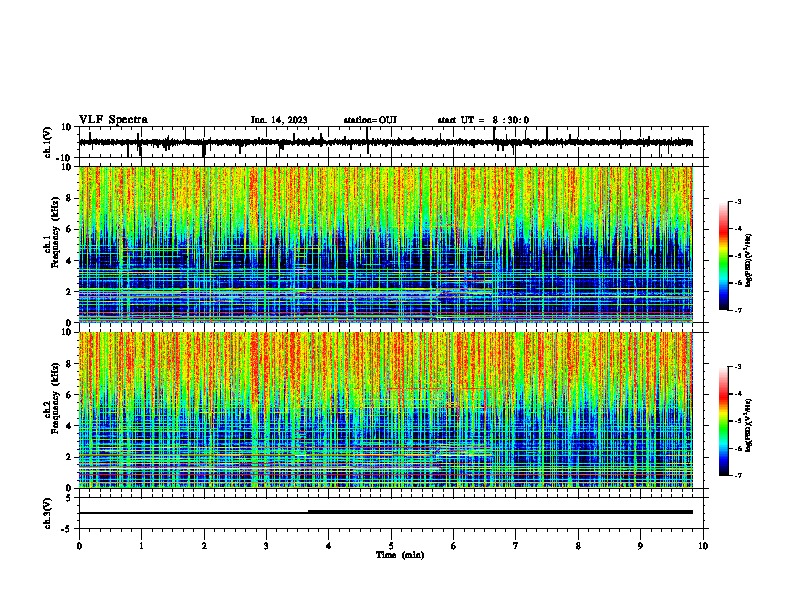Click the "8" tick on Time axis
Viewport: 792px width, 612px height.
[578, 546]
